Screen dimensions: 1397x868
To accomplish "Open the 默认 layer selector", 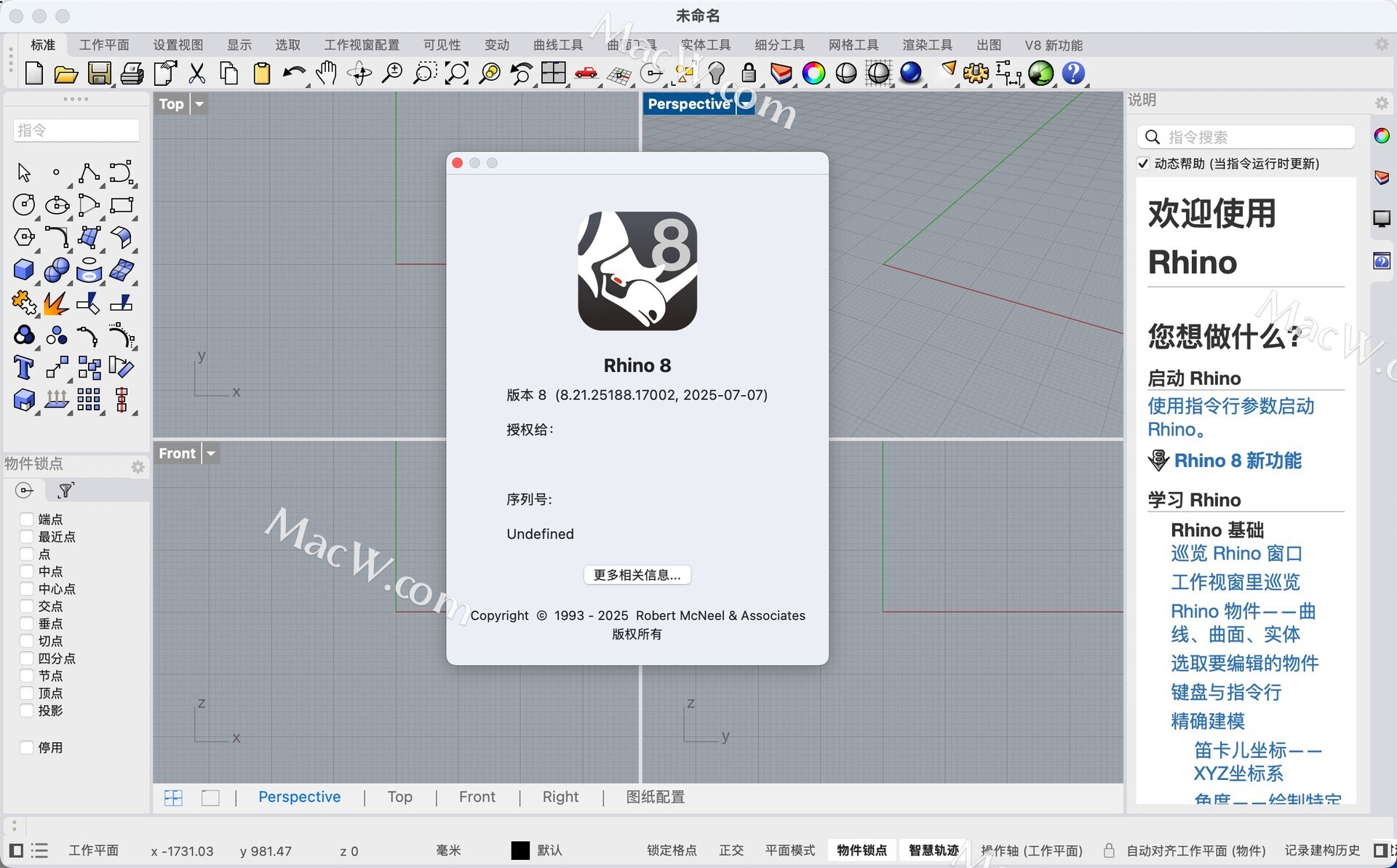I will (x=549, y=851).
